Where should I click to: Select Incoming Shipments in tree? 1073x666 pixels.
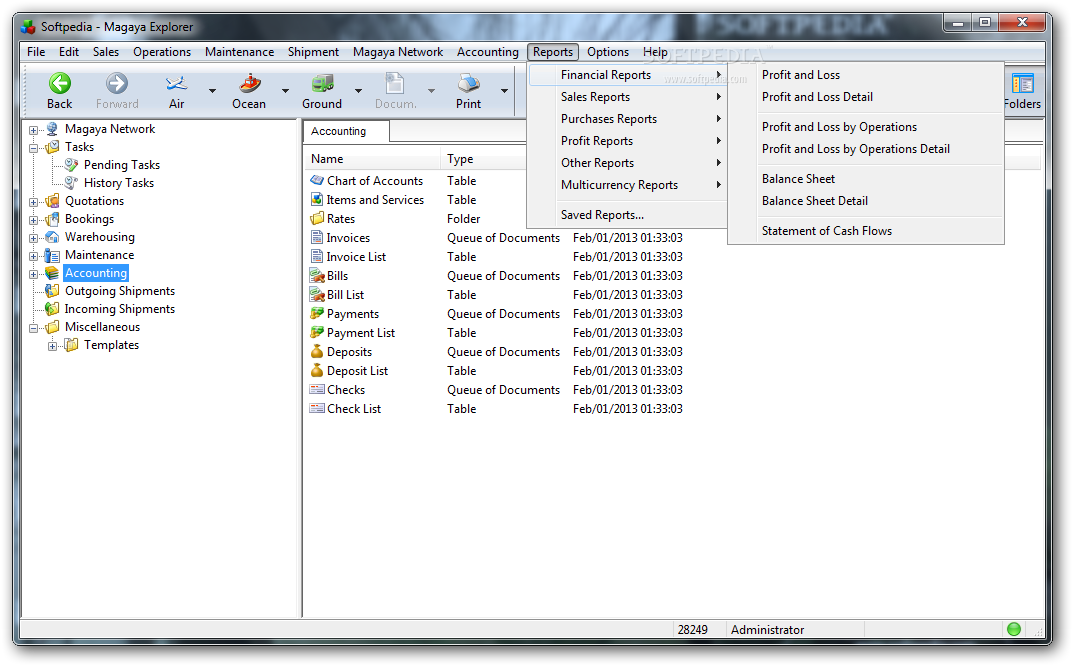[x=120, y=309]
